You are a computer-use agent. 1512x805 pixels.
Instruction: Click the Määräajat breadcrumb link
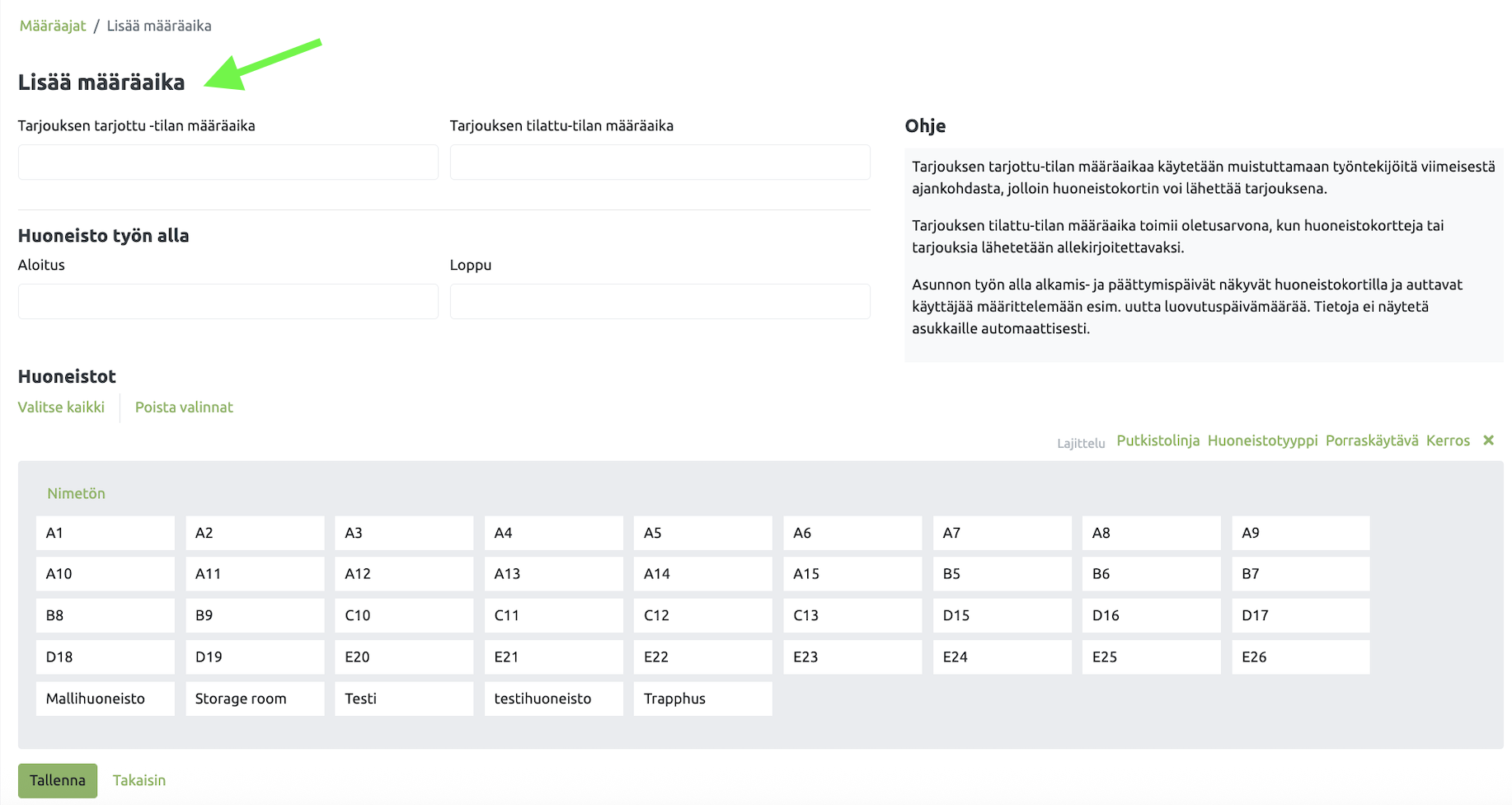53,26
